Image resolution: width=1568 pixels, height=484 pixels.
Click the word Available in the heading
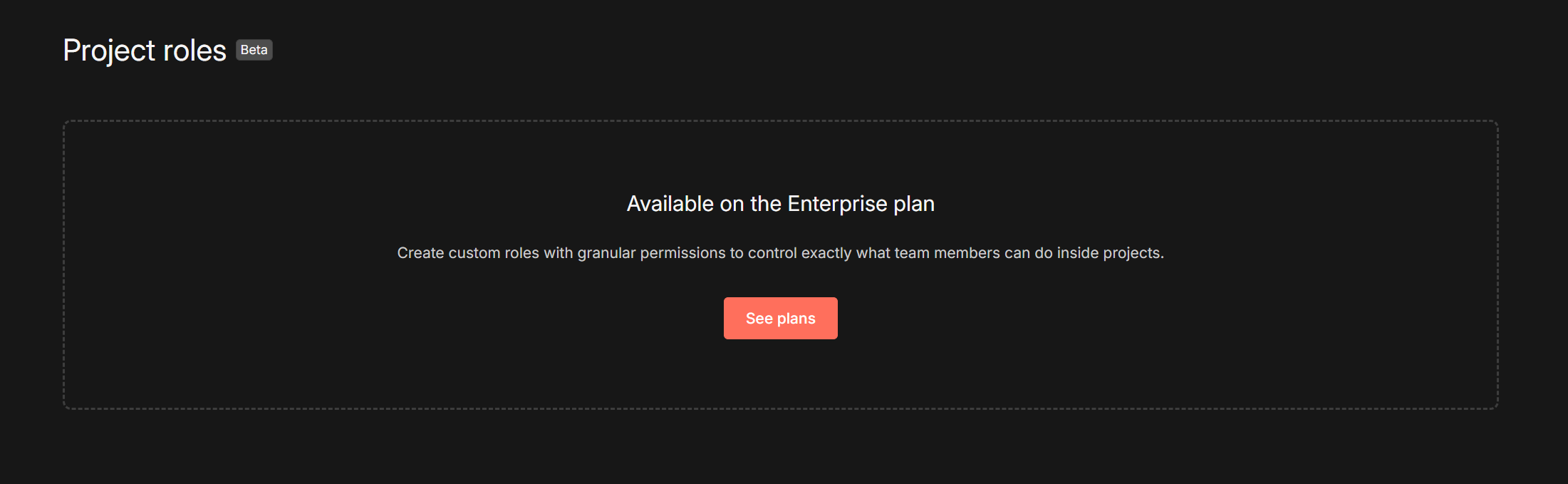670,204
